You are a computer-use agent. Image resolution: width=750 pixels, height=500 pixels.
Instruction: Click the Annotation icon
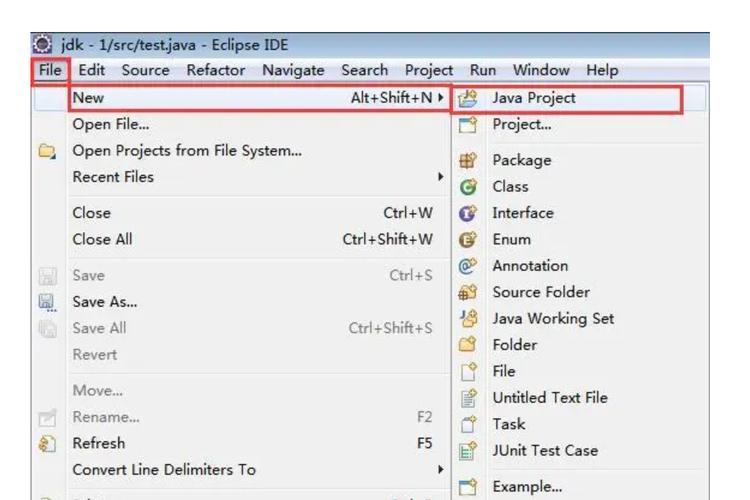(467, 266)
